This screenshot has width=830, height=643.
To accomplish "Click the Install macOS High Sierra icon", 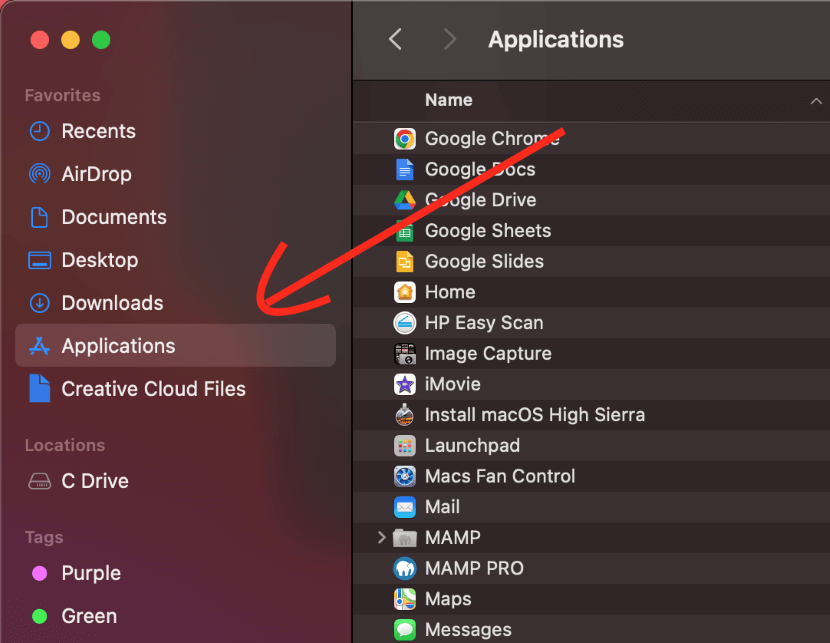I will point(405,414).
